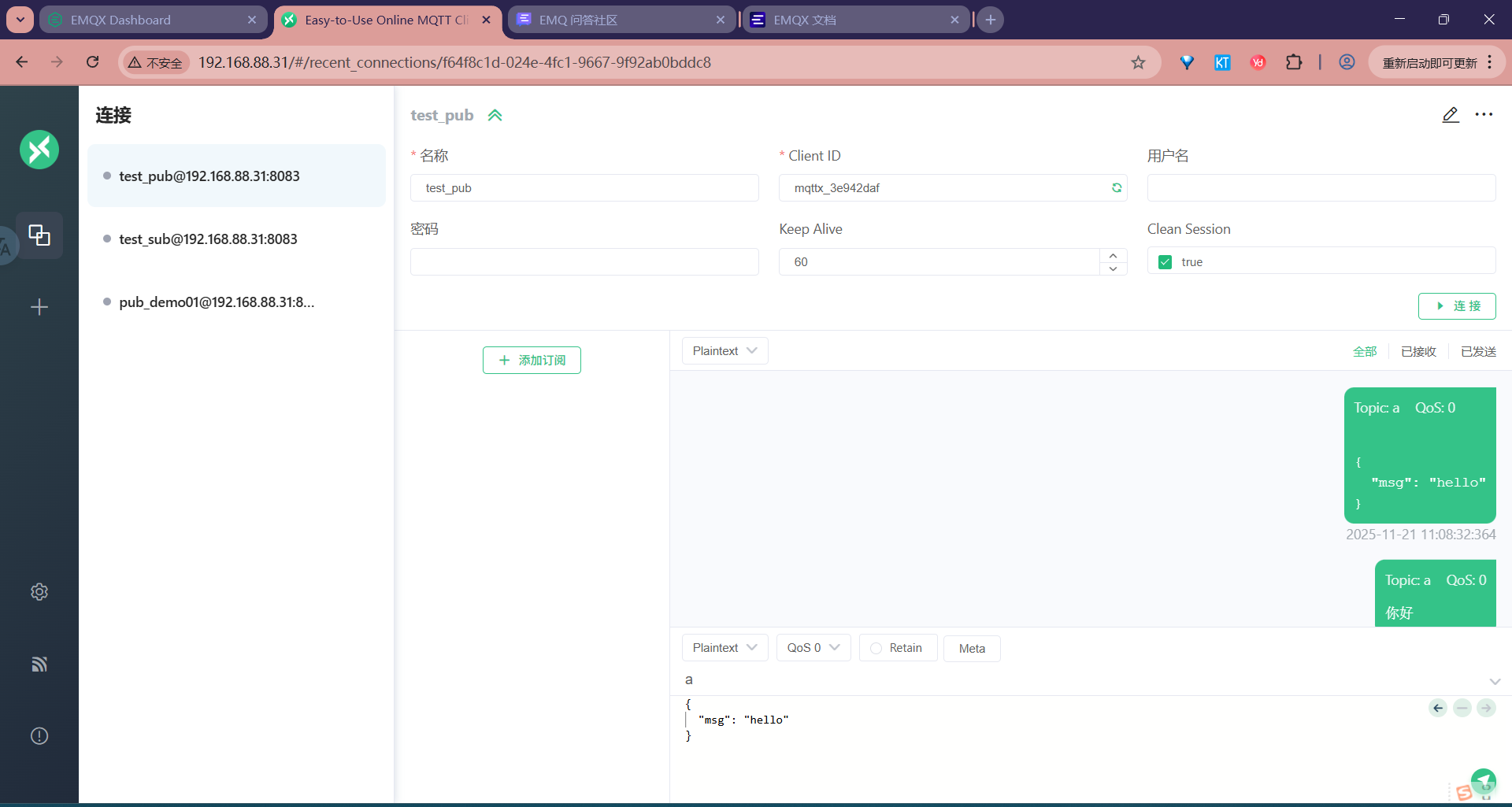Click the edit pencil icon for connection
Screen dimensions: 1512x807
[x=1451, y=115]
